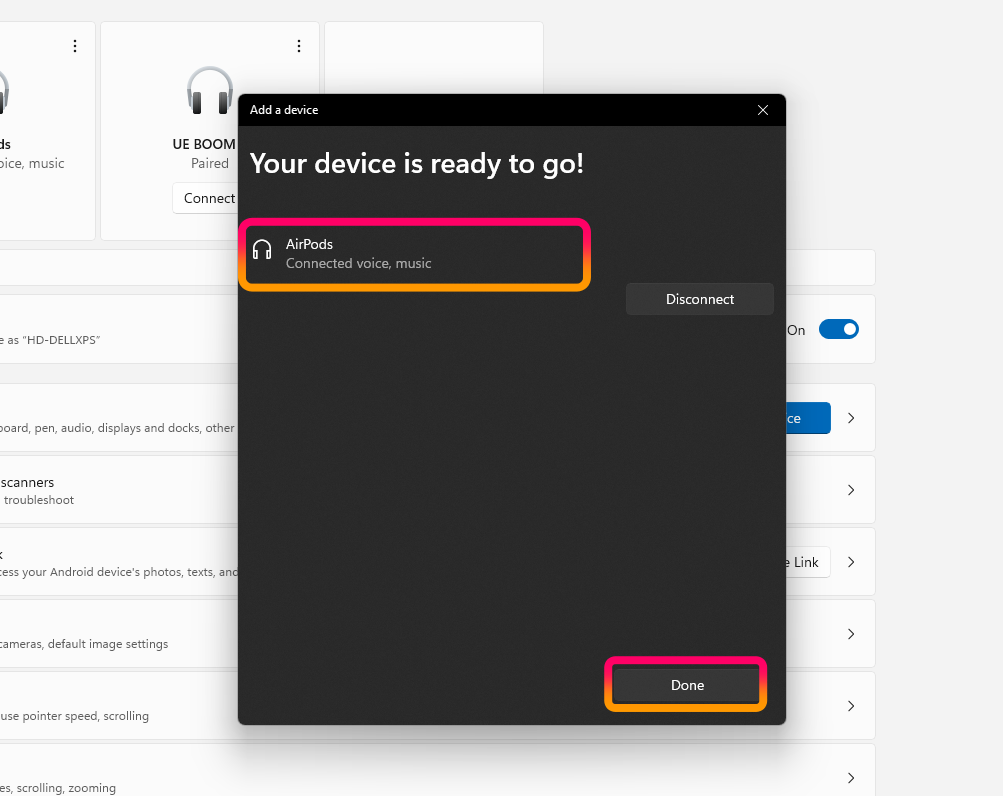The width and height of the screenshot is (1003, 796).
Task: Disconnect the AirPods
Action: tap(699, 299)
